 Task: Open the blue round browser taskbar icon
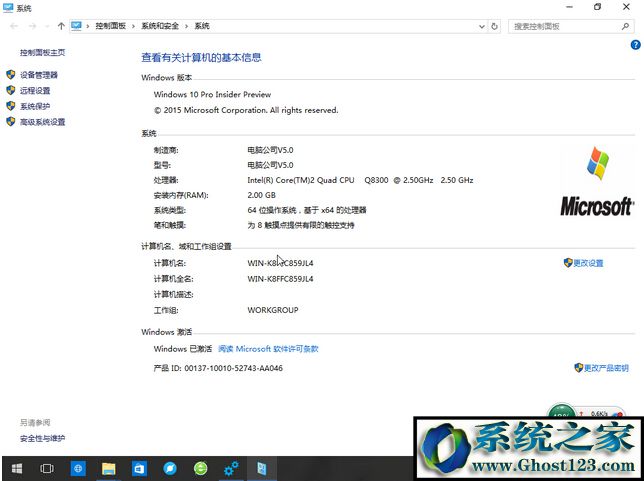click(170, 468)
